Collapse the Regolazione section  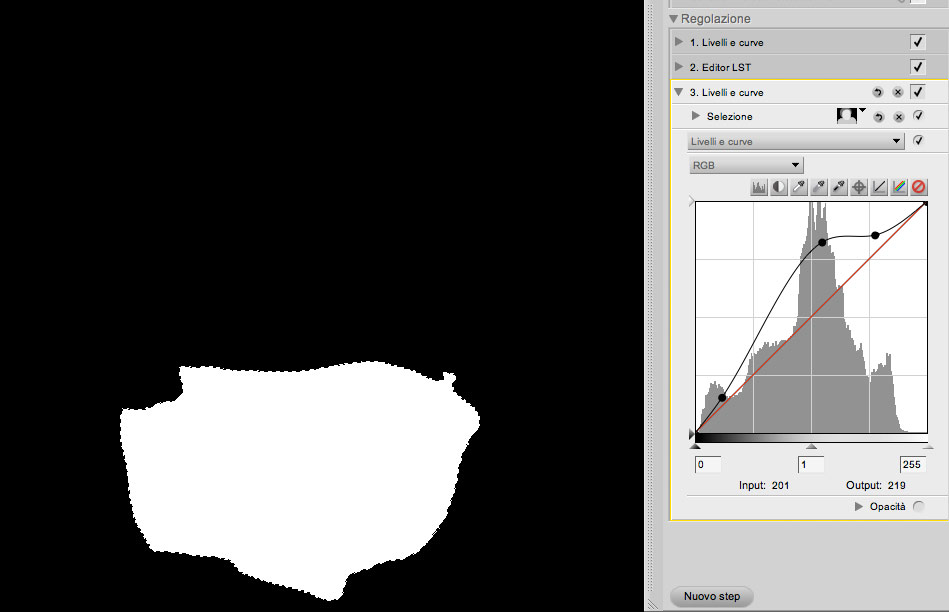(674, 19)
